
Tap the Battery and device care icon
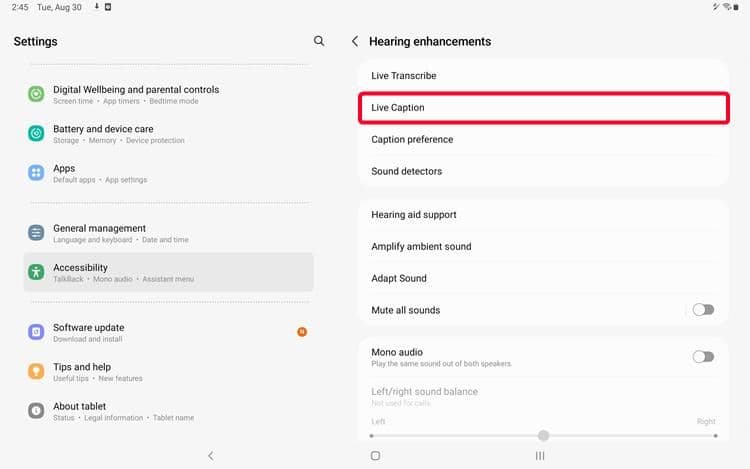36,133
